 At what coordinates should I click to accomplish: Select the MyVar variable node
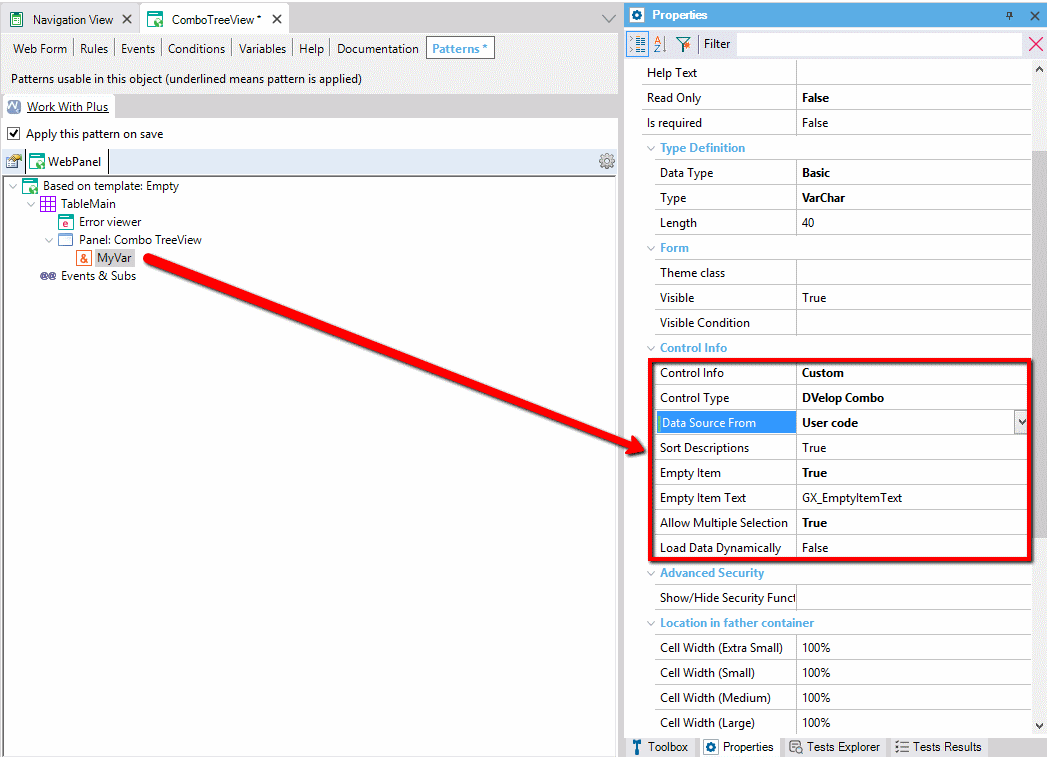[x=114, y=258]
